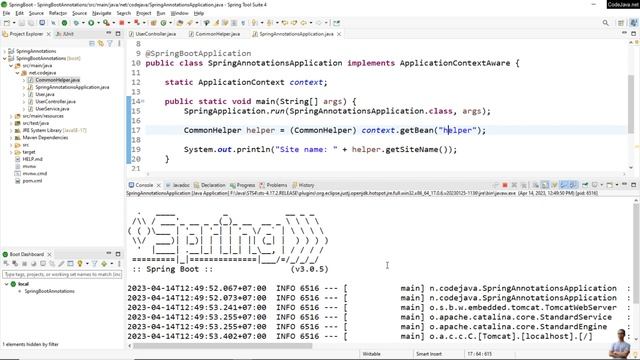Screen dimensions: 640x360
Task: Click the filter funnel icon in Boot Dashboard
Action: pyautogui.click(x=94, y=264)
